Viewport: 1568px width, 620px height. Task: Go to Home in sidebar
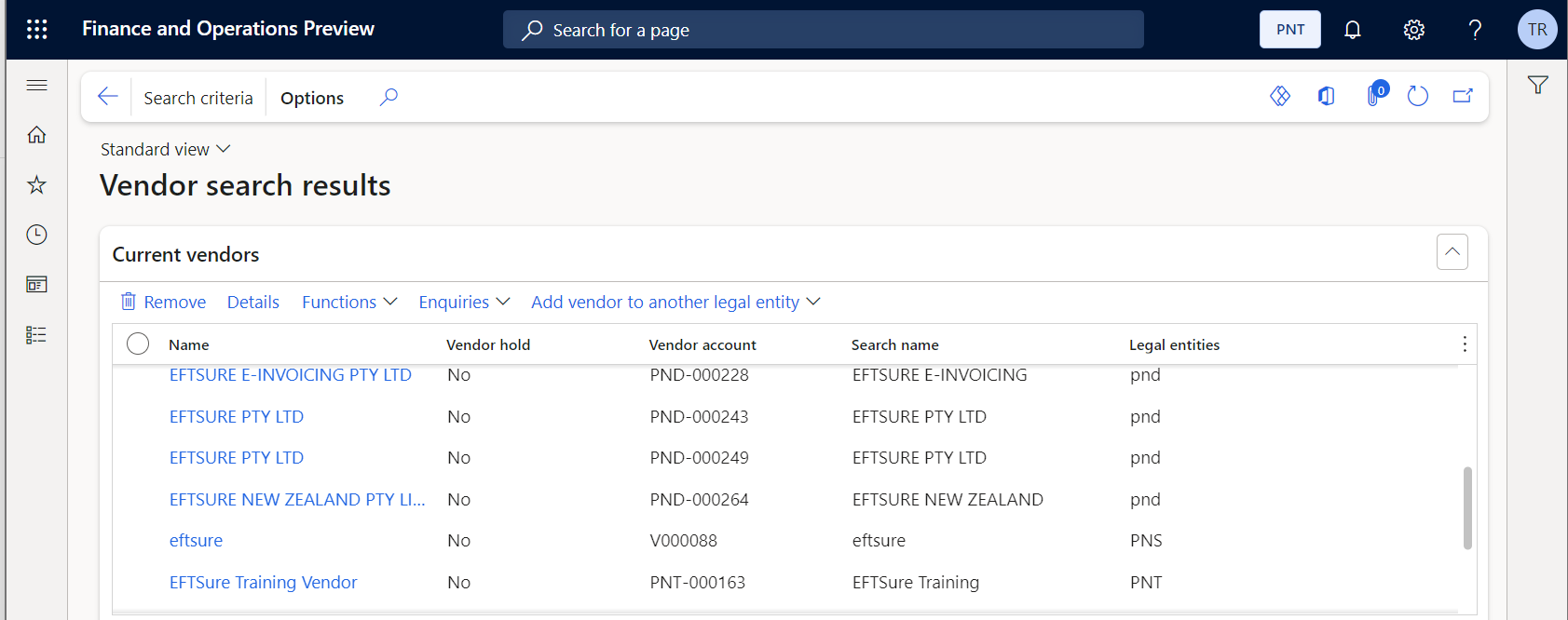[37, 135]
